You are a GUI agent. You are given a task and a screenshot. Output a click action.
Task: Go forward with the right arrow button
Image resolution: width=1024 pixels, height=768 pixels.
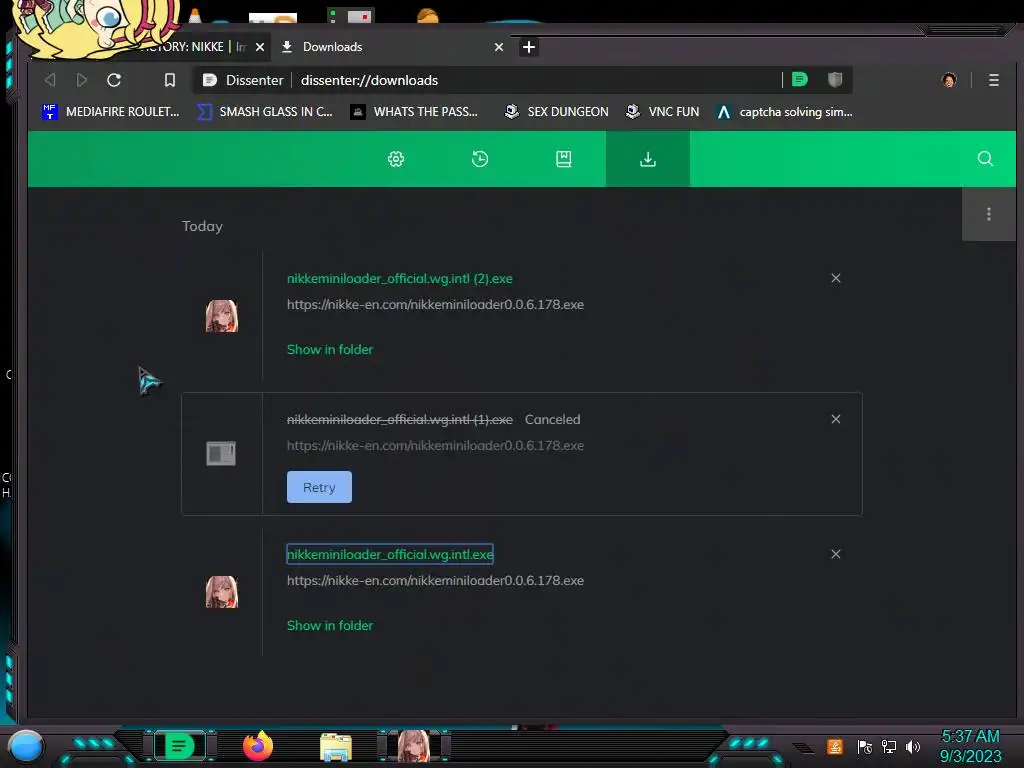(82, 80)
